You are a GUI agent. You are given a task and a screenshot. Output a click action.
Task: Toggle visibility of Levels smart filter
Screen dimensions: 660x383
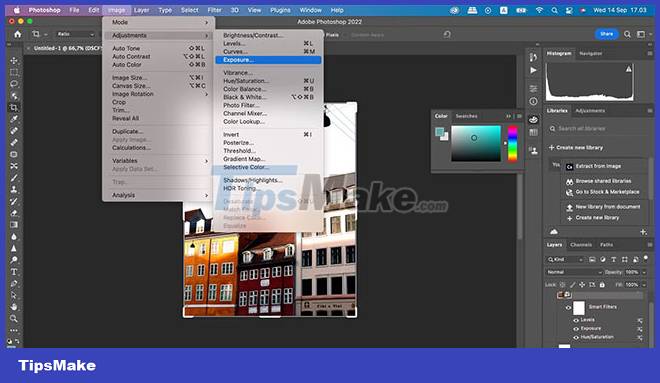point(576,320)
